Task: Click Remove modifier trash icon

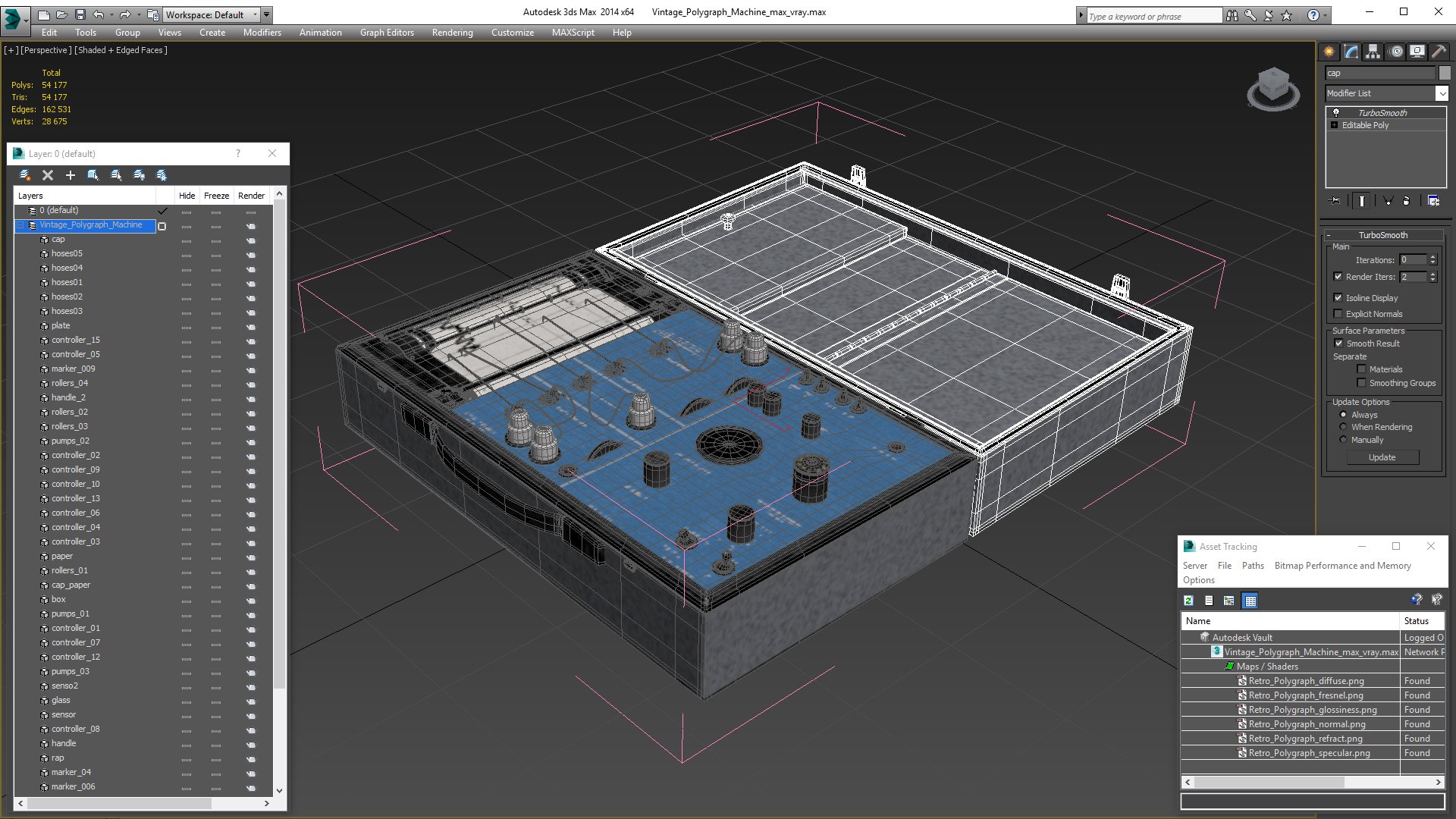Action: (x=1406, y=201)
